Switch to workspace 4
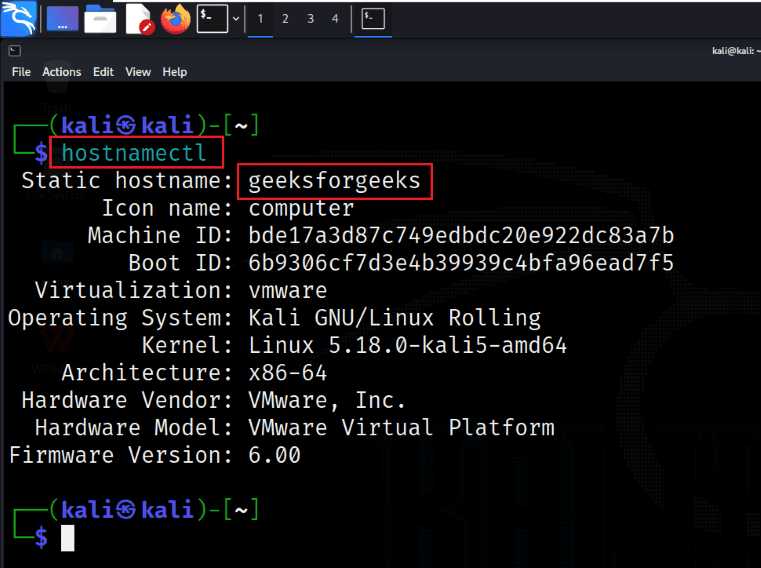The height and width of the screenshot is (568, 761). pyautogui.click(x=334, y=18)
